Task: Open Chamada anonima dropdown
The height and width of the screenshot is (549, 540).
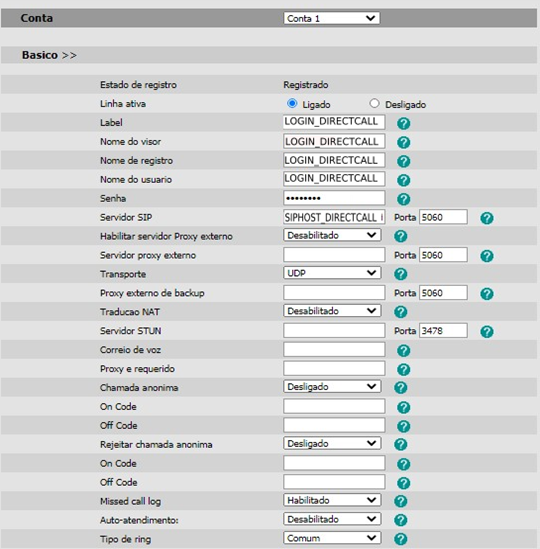Action: (332, 387)
